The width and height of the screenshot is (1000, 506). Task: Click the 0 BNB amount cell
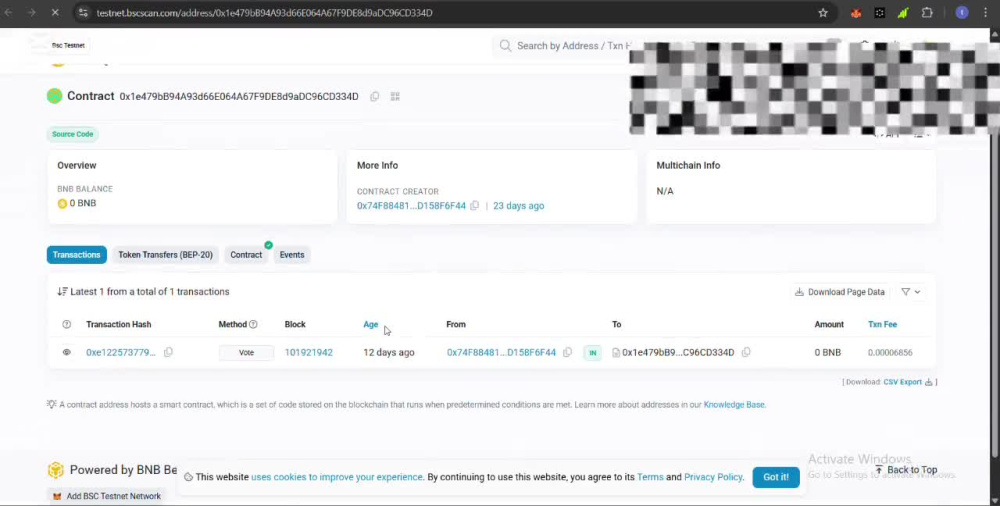(x=827, y=352)
